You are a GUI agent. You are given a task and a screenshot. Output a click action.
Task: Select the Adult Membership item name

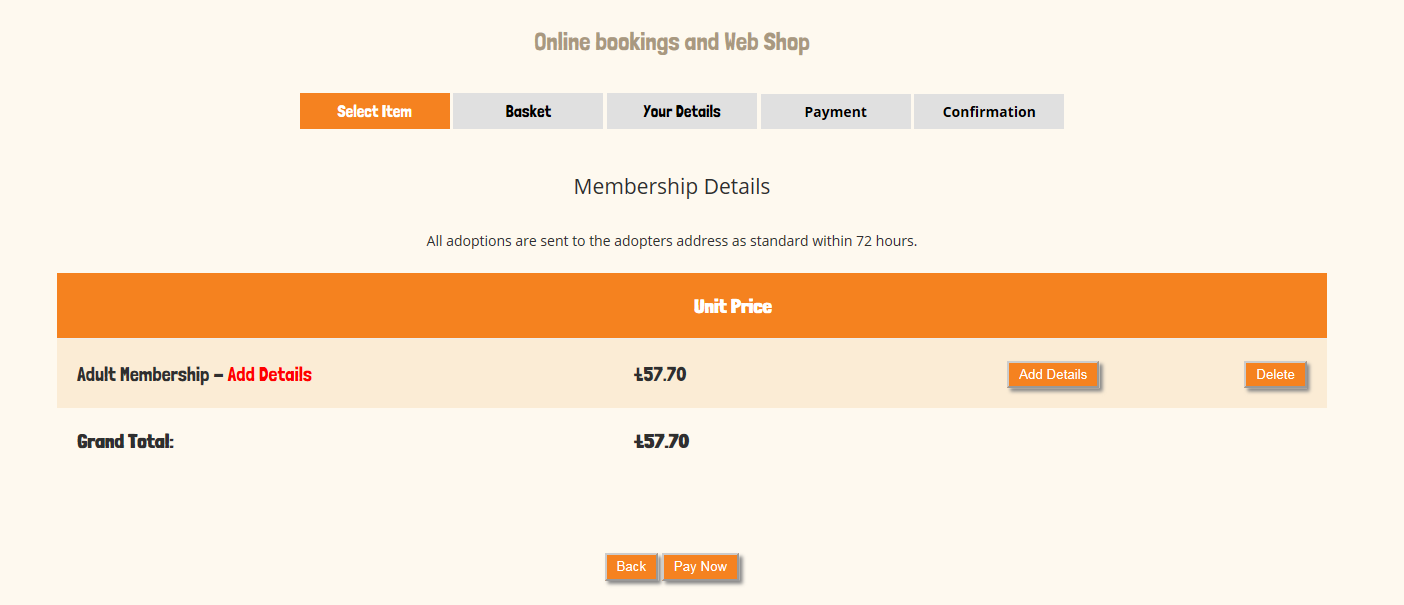142,375
